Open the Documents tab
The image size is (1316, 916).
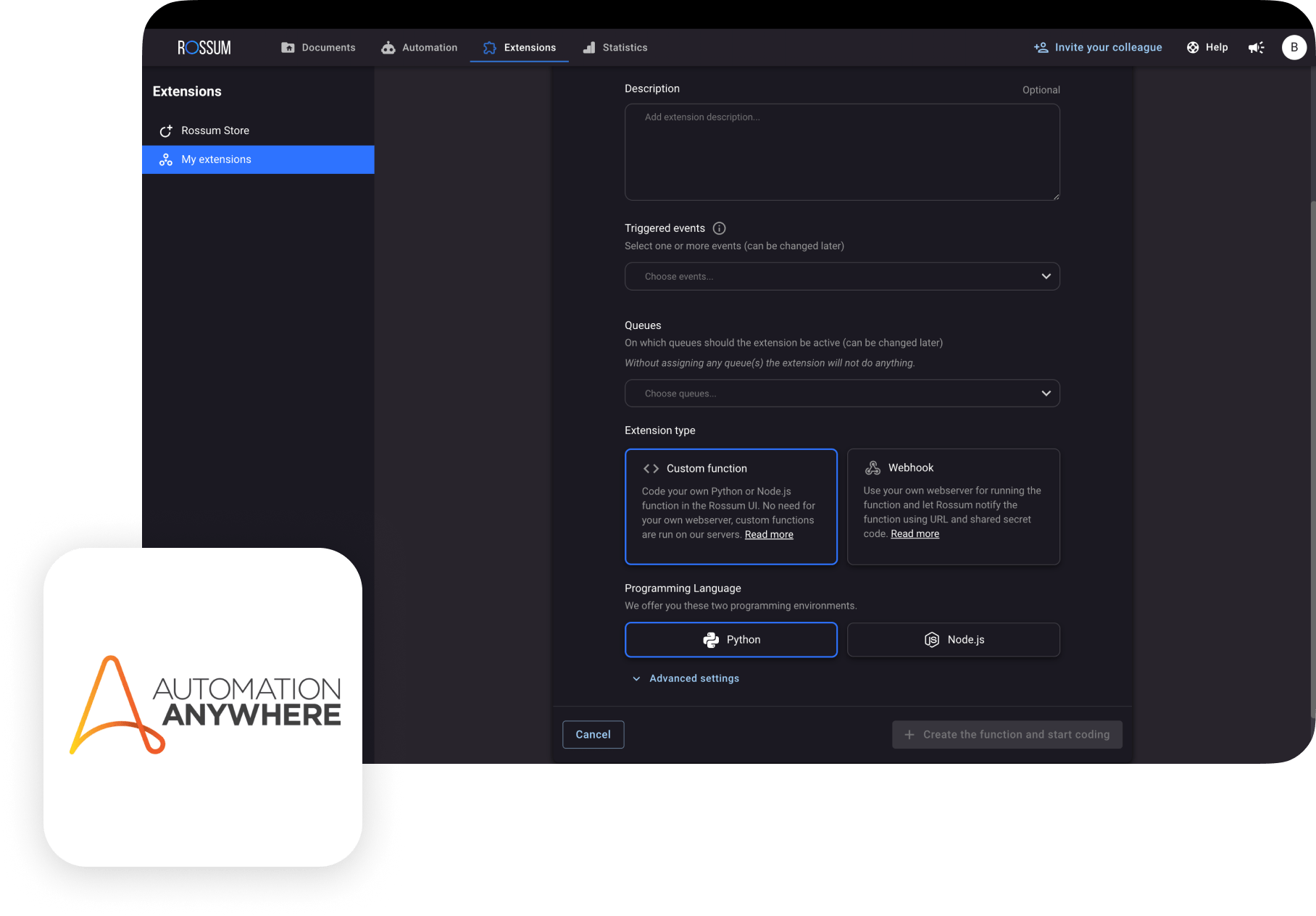318,48
